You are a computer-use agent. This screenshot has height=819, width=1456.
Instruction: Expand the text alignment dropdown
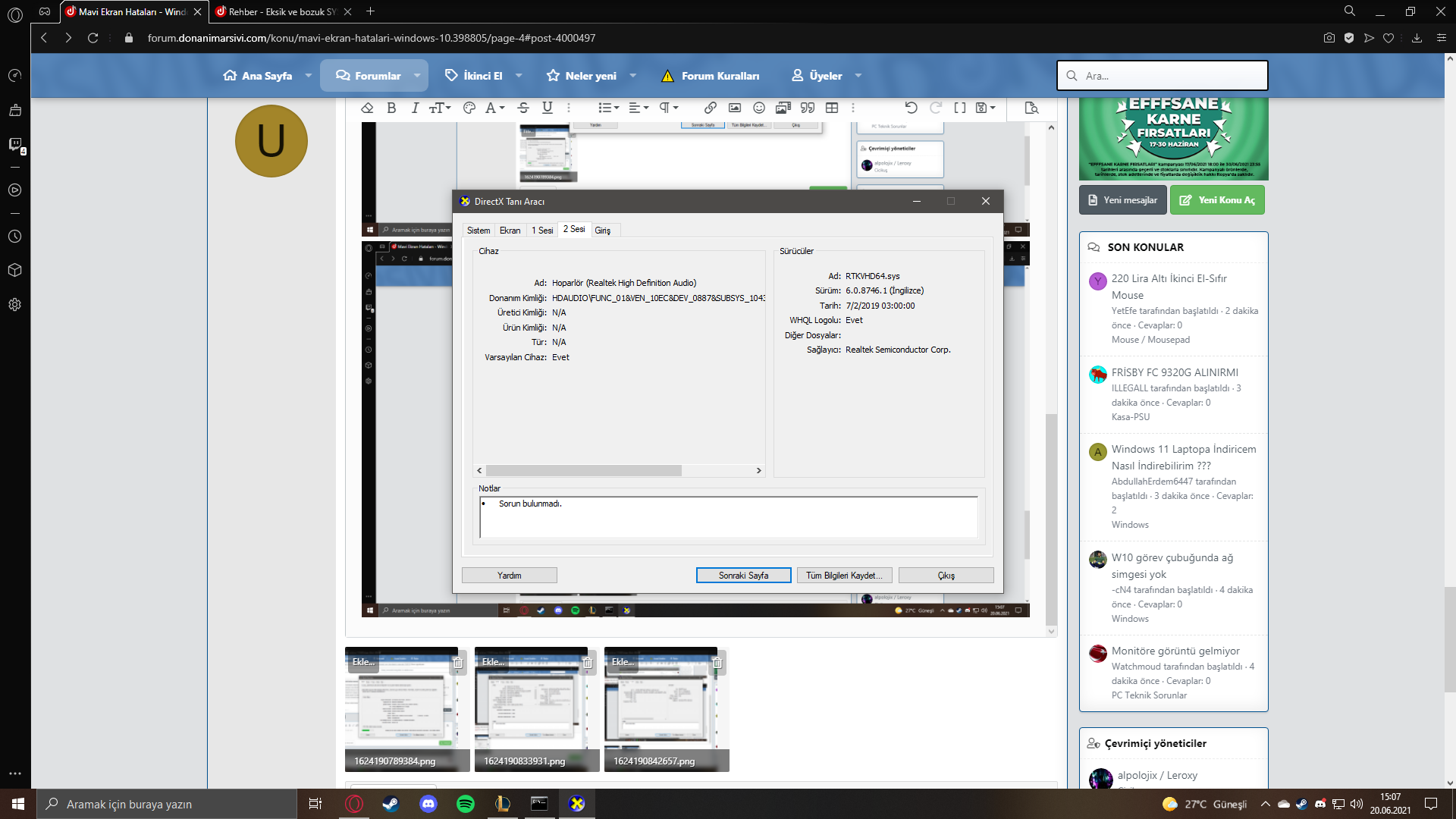coord(639,108)
